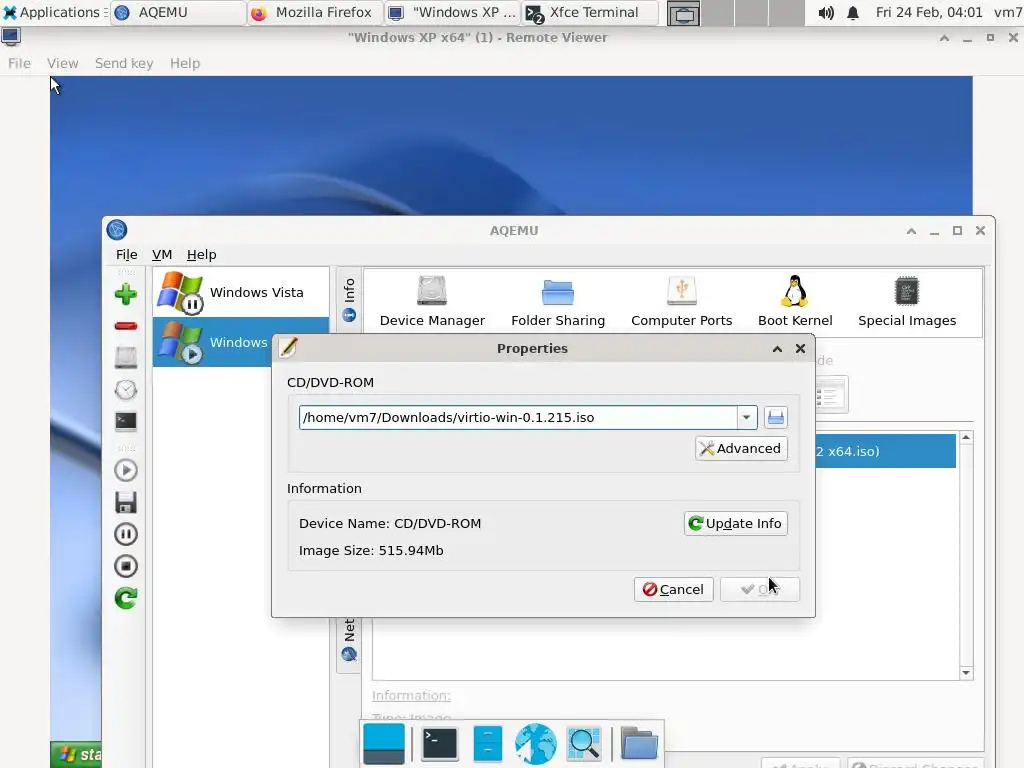Switch to Xfce Terminal taskbar entry
The image size is (1024, 768).
(x=590, y=12)
